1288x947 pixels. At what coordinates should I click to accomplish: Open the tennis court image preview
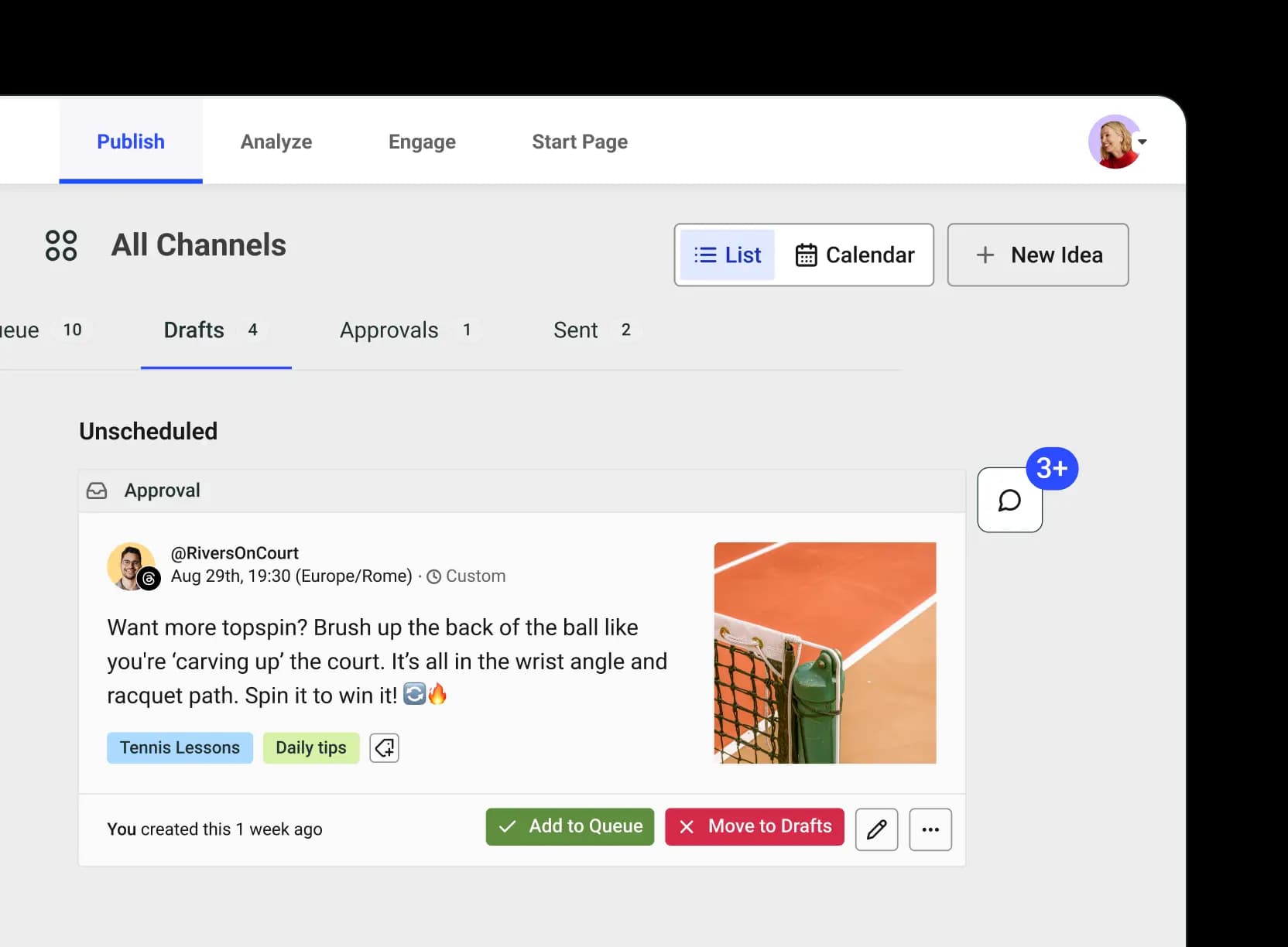(824, 653)
